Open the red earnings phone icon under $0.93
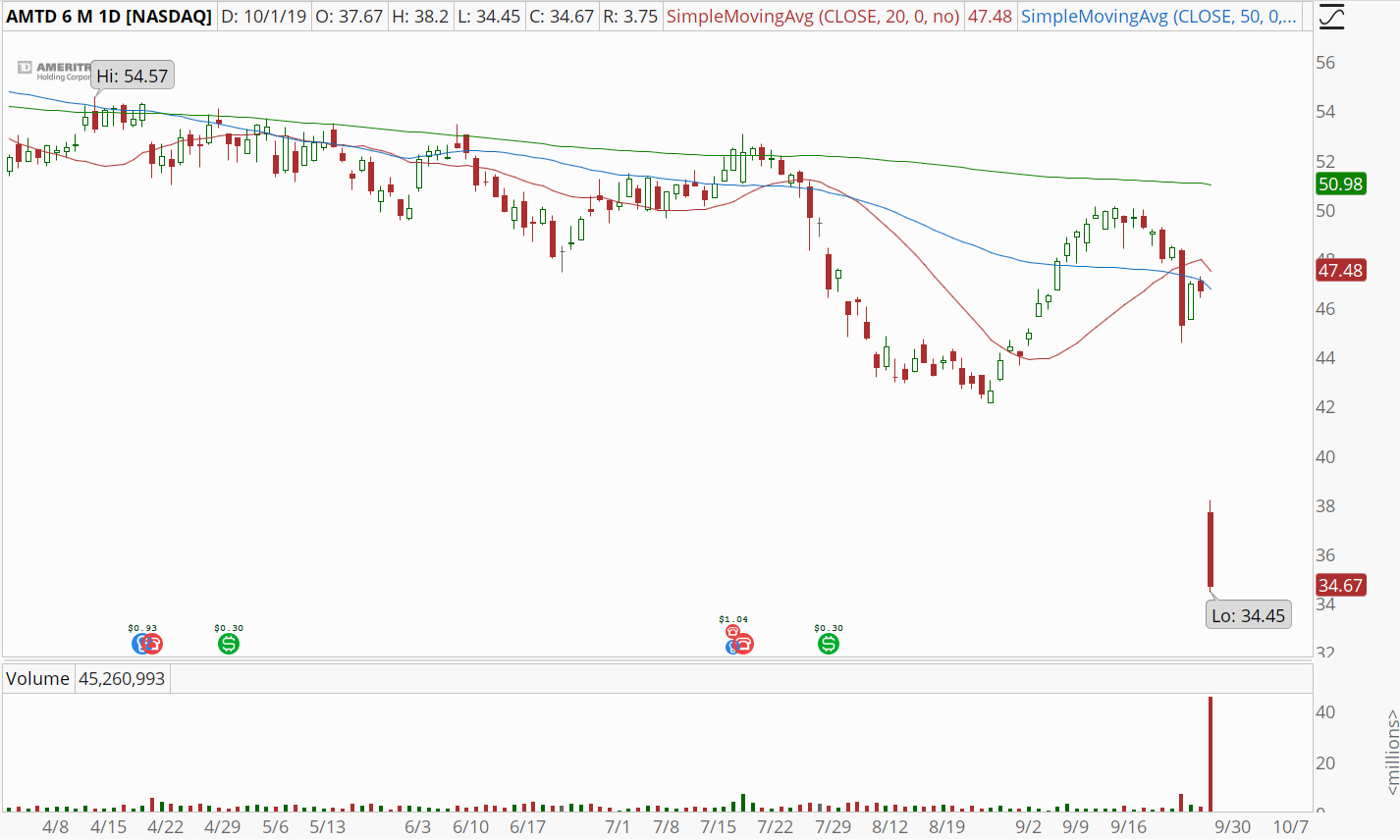 coord(151,644)
